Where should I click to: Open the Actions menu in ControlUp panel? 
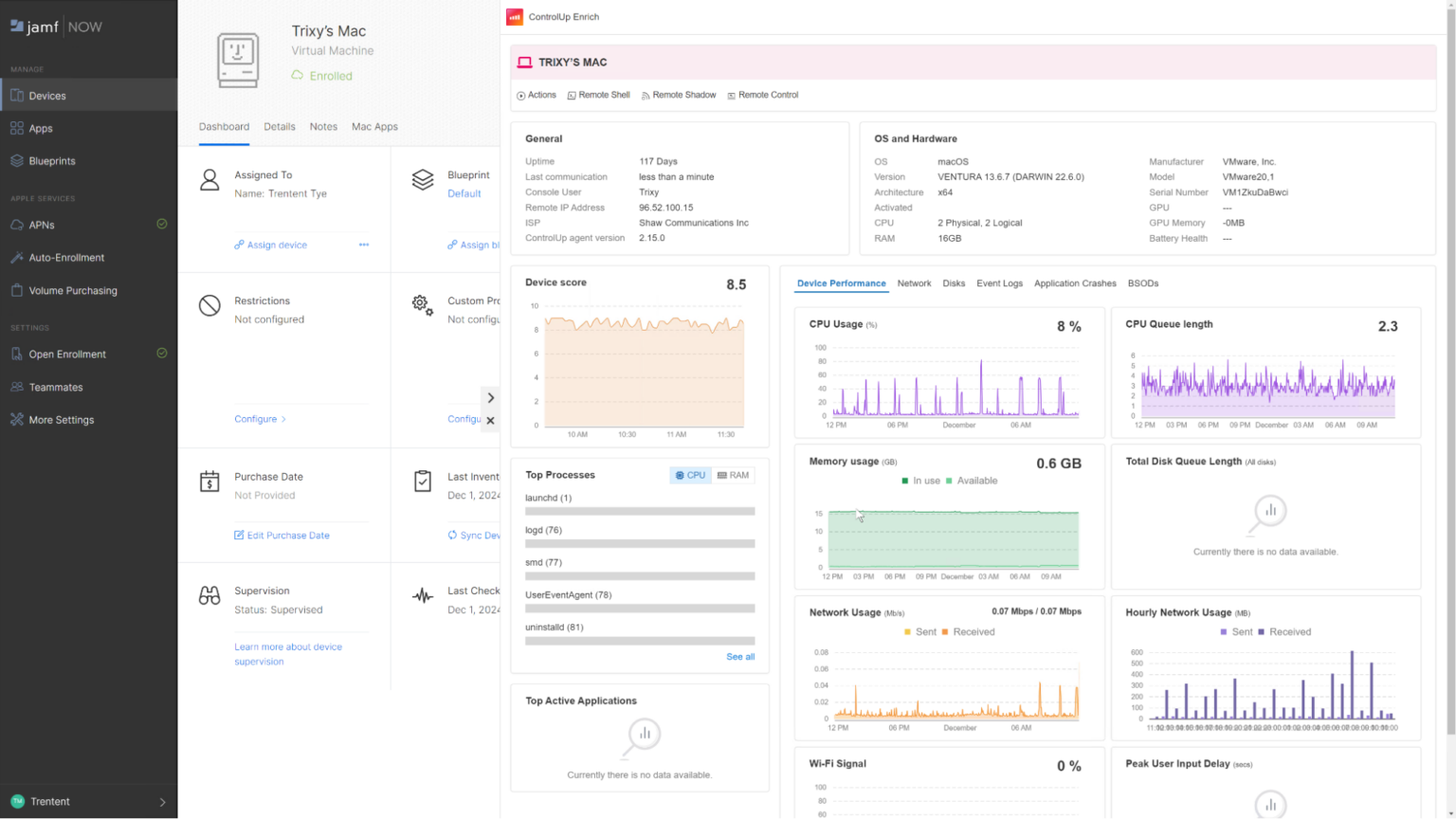click(537, 95)
